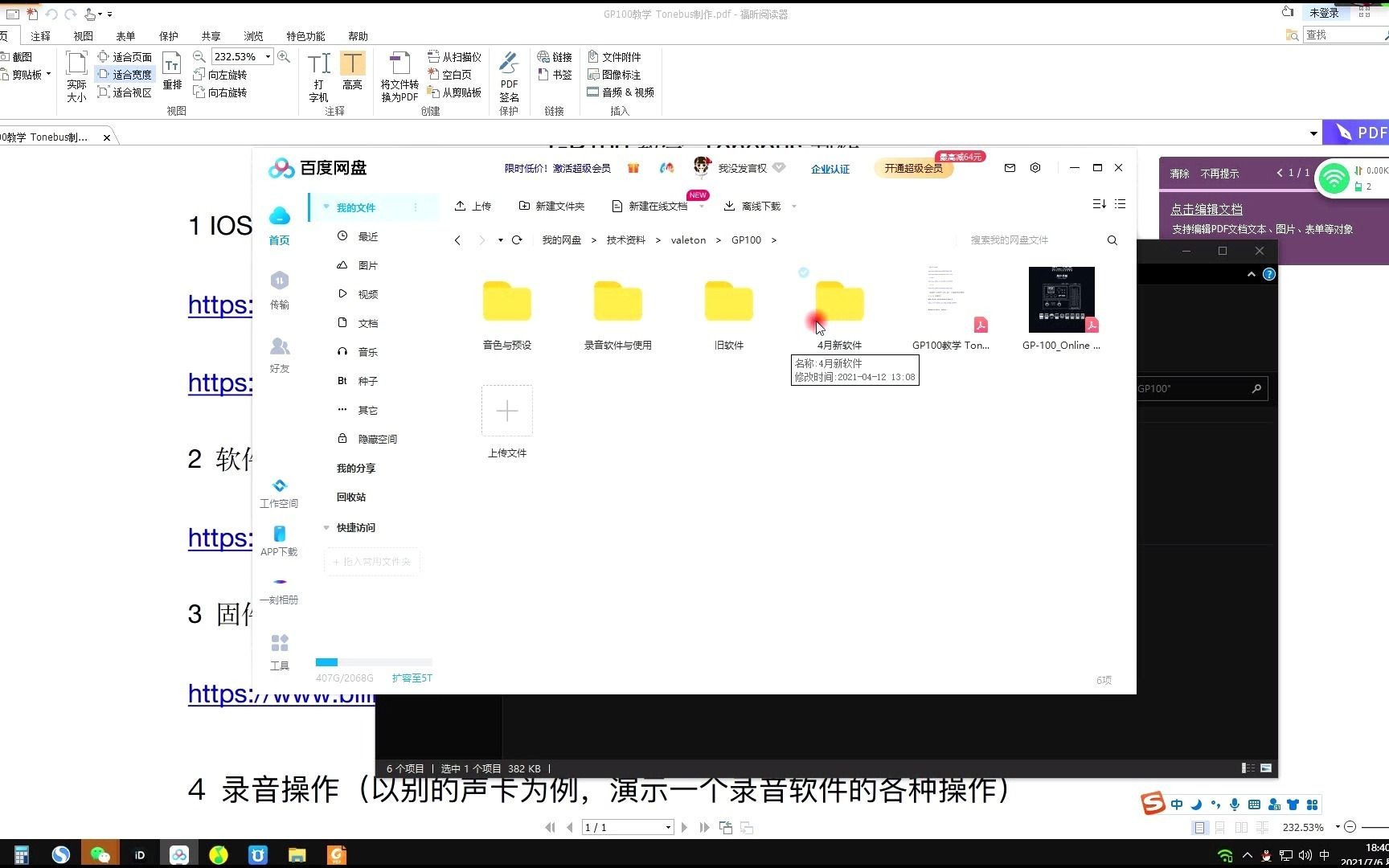The height and width of the screenshot is (868, 1389).
Task: Click 激活超级会员 promo link
Action: click(581, 168)
